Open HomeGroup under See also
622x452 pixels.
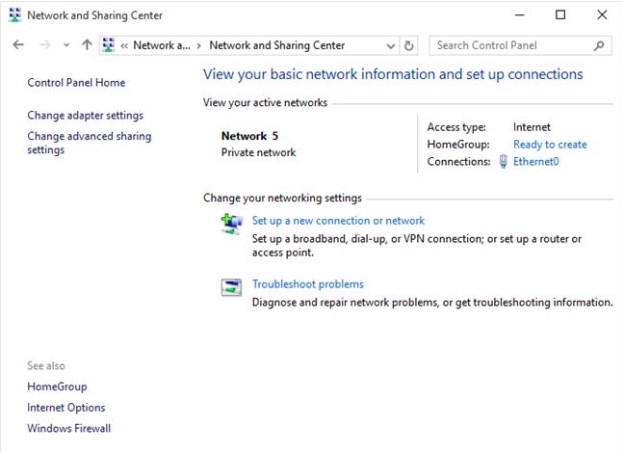point(57,387)
